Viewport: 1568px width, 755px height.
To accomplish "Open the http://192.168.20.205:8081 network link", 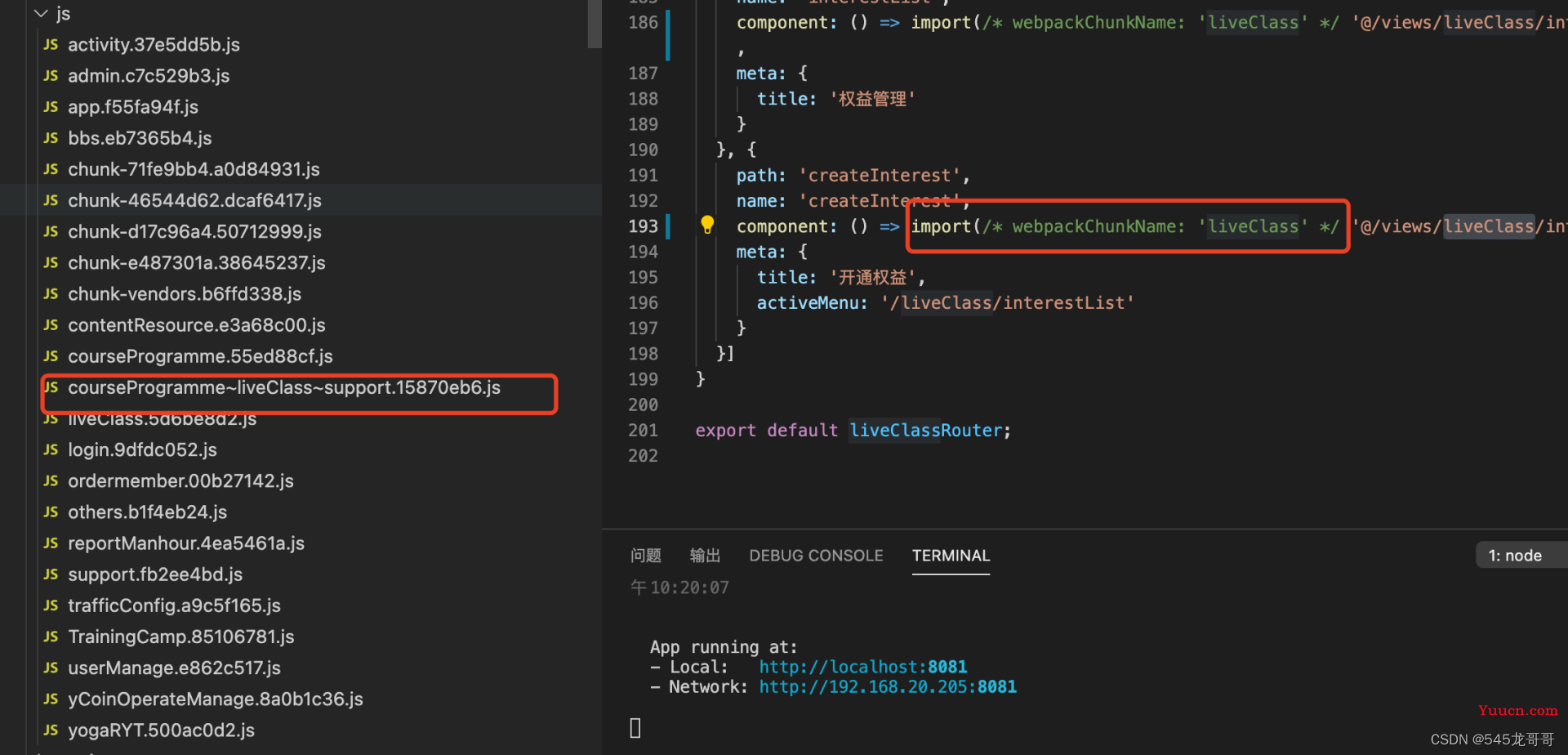I will coord(888,686).
